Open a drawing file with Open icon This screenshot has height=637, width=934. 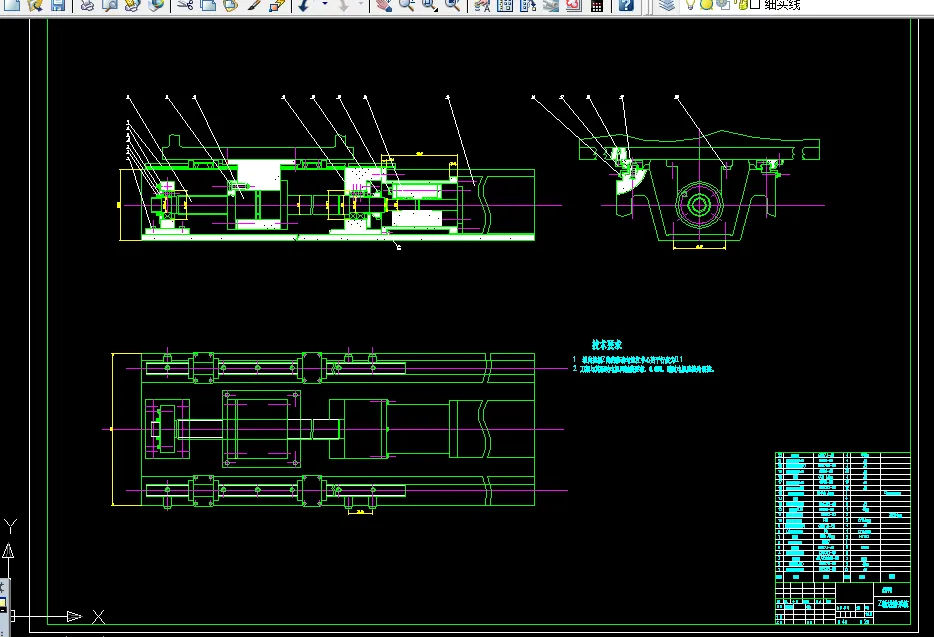click(35, 5)
